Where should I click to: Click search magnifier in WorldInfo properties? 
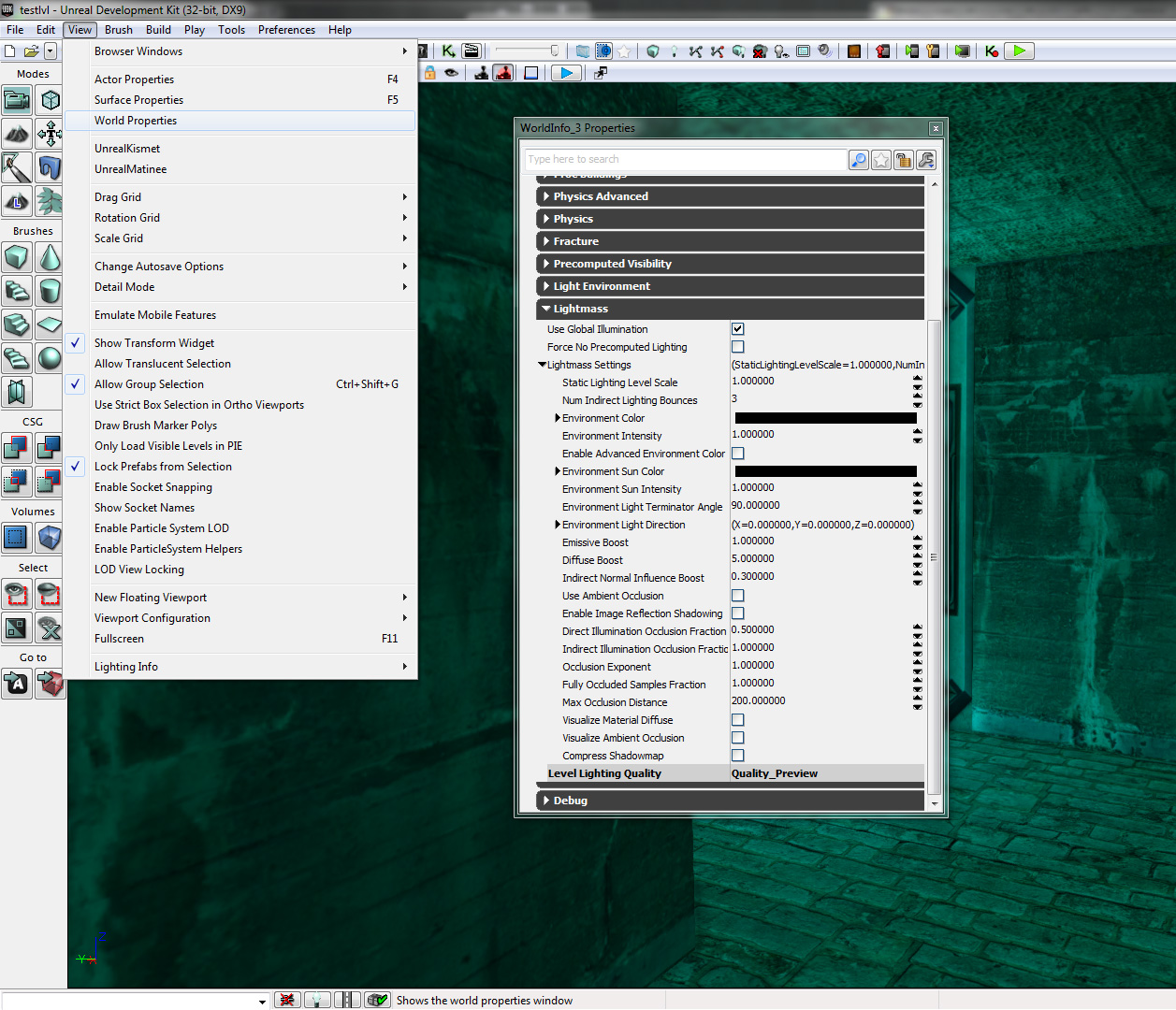859,160
